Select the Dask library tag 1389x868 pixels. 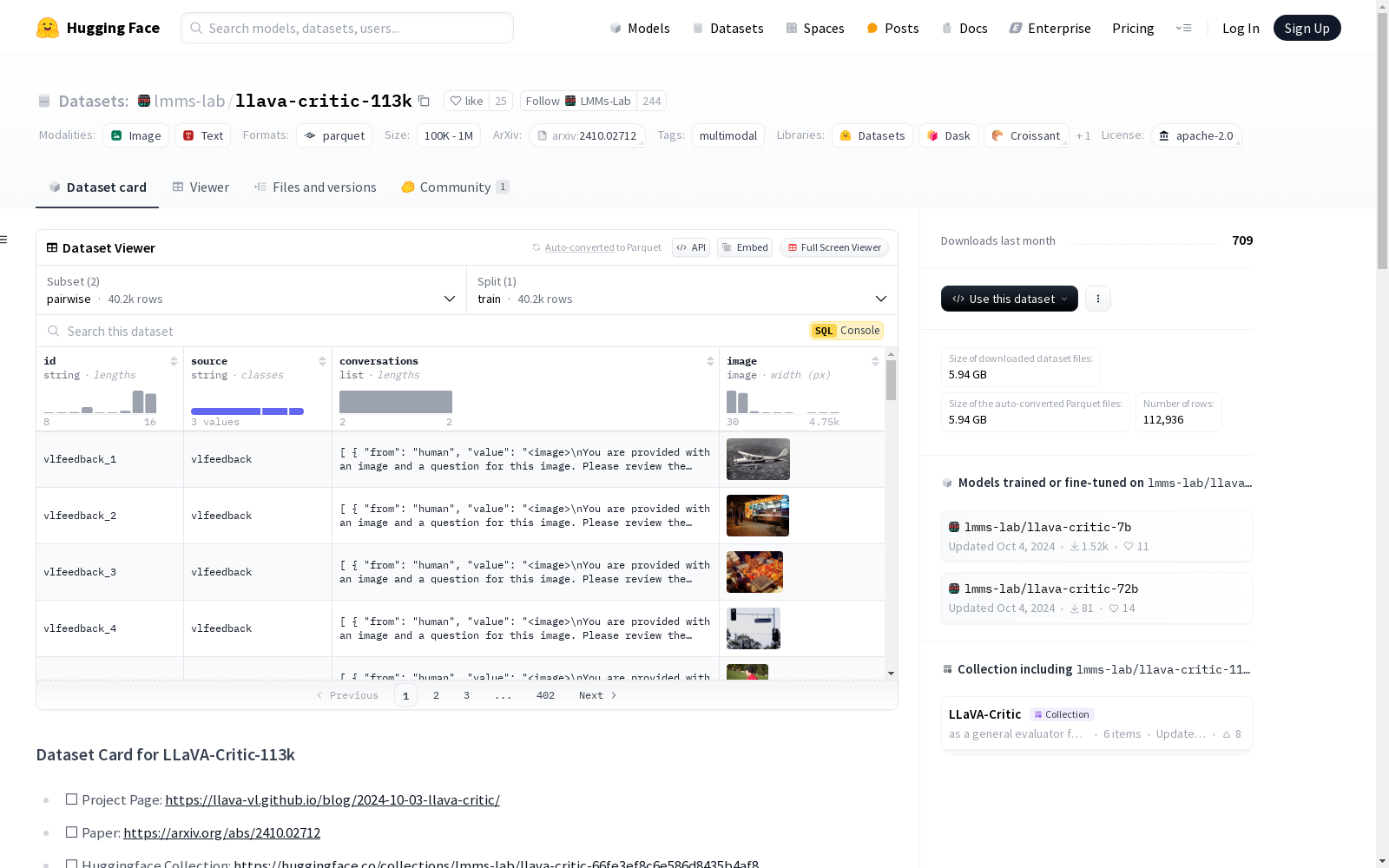pos(948,135)
